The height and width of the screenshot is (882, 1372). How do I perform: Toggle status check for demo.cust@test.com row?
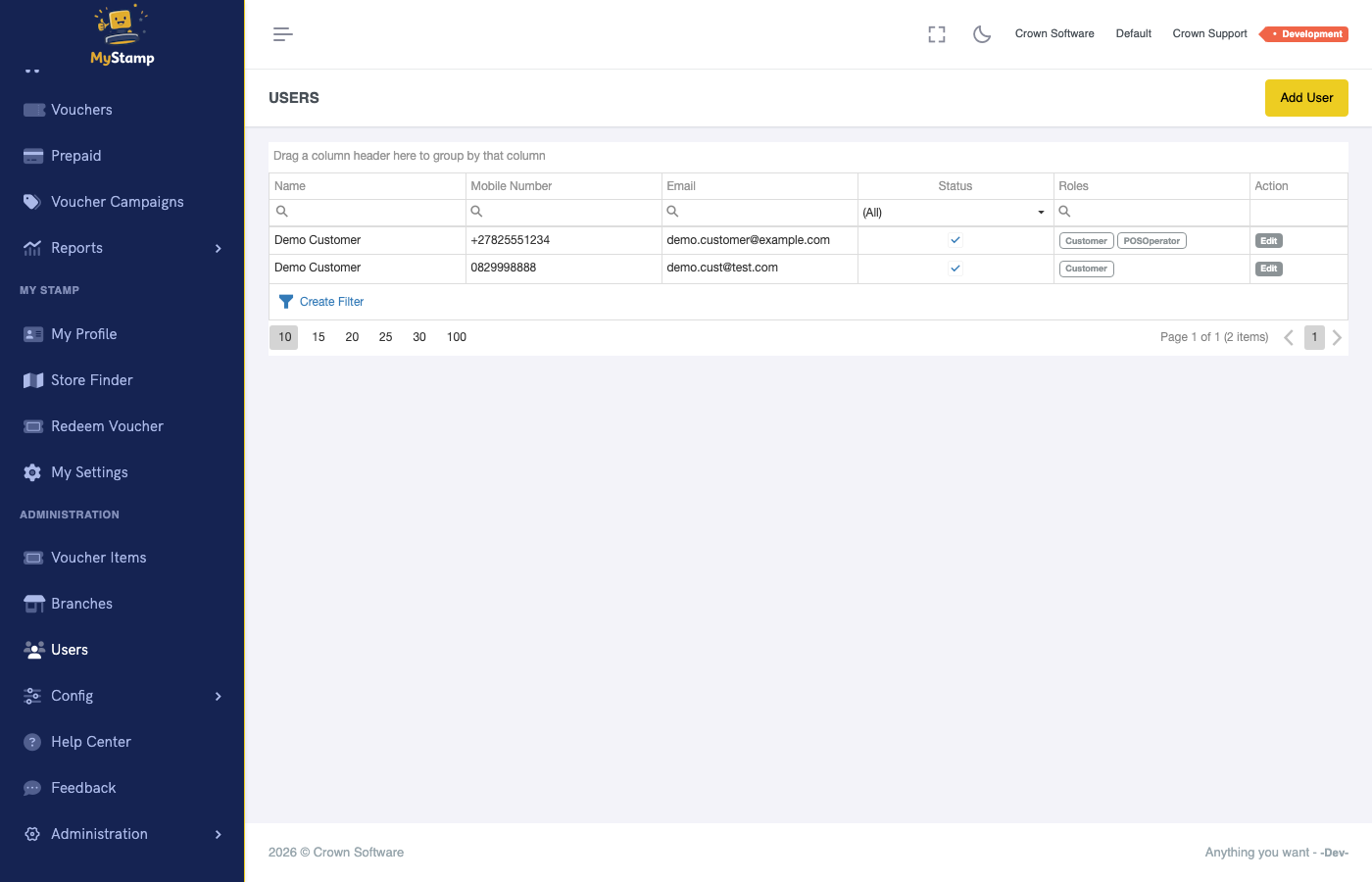[x=955, y=269]
